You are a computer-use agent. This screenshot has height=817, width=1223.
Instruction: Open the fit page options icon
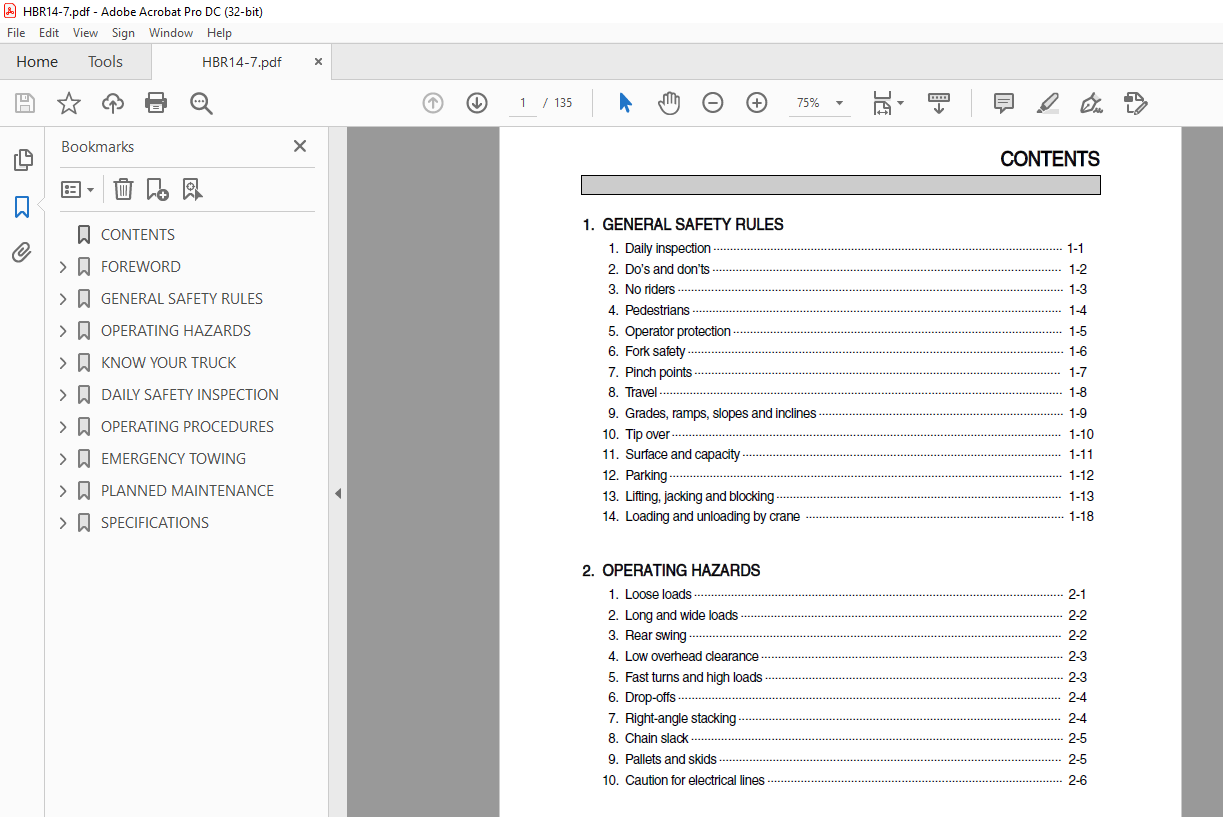887,103
